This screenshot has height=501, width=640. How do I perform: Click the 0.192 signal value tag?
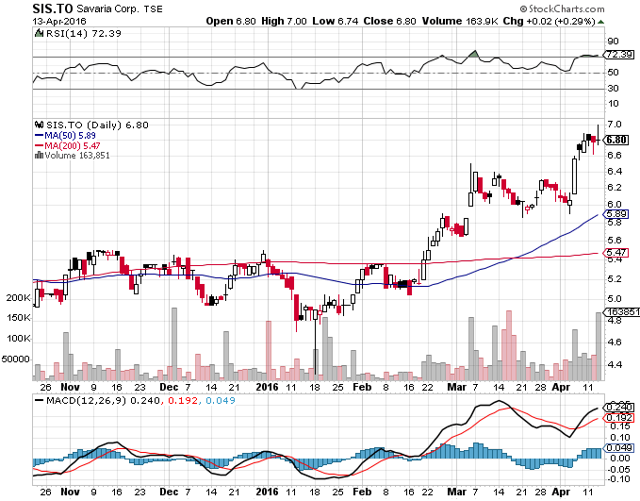[x=619, y=418]
